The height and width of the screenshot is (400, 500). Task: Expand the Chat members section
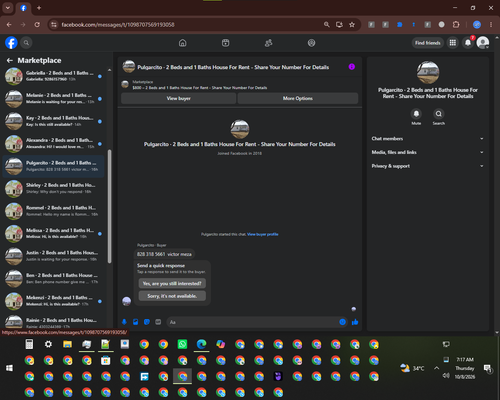pos(428,139)
